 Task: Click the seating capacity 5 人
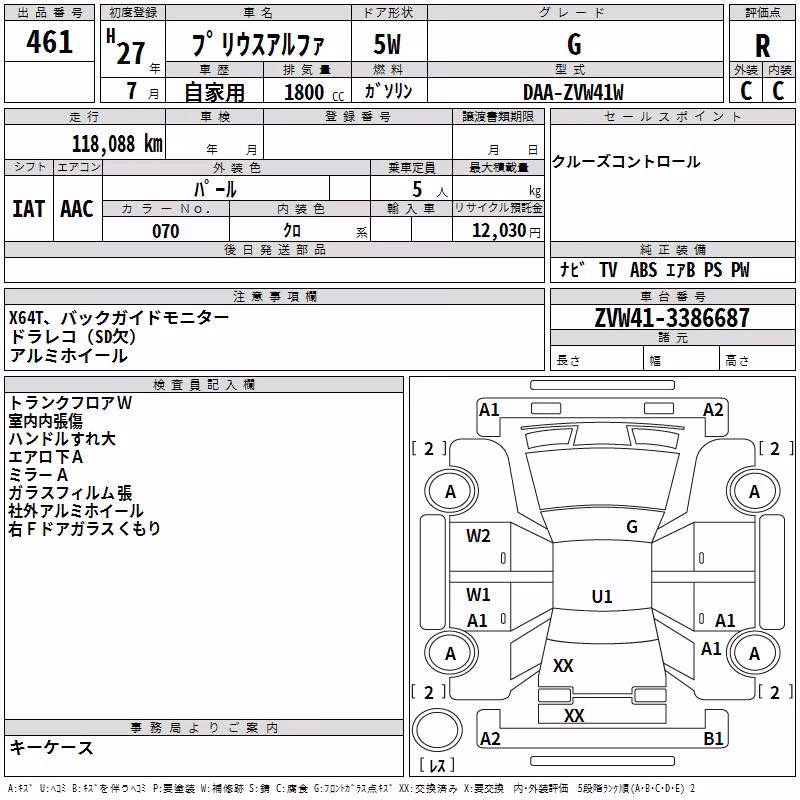[x=430, y=190]
